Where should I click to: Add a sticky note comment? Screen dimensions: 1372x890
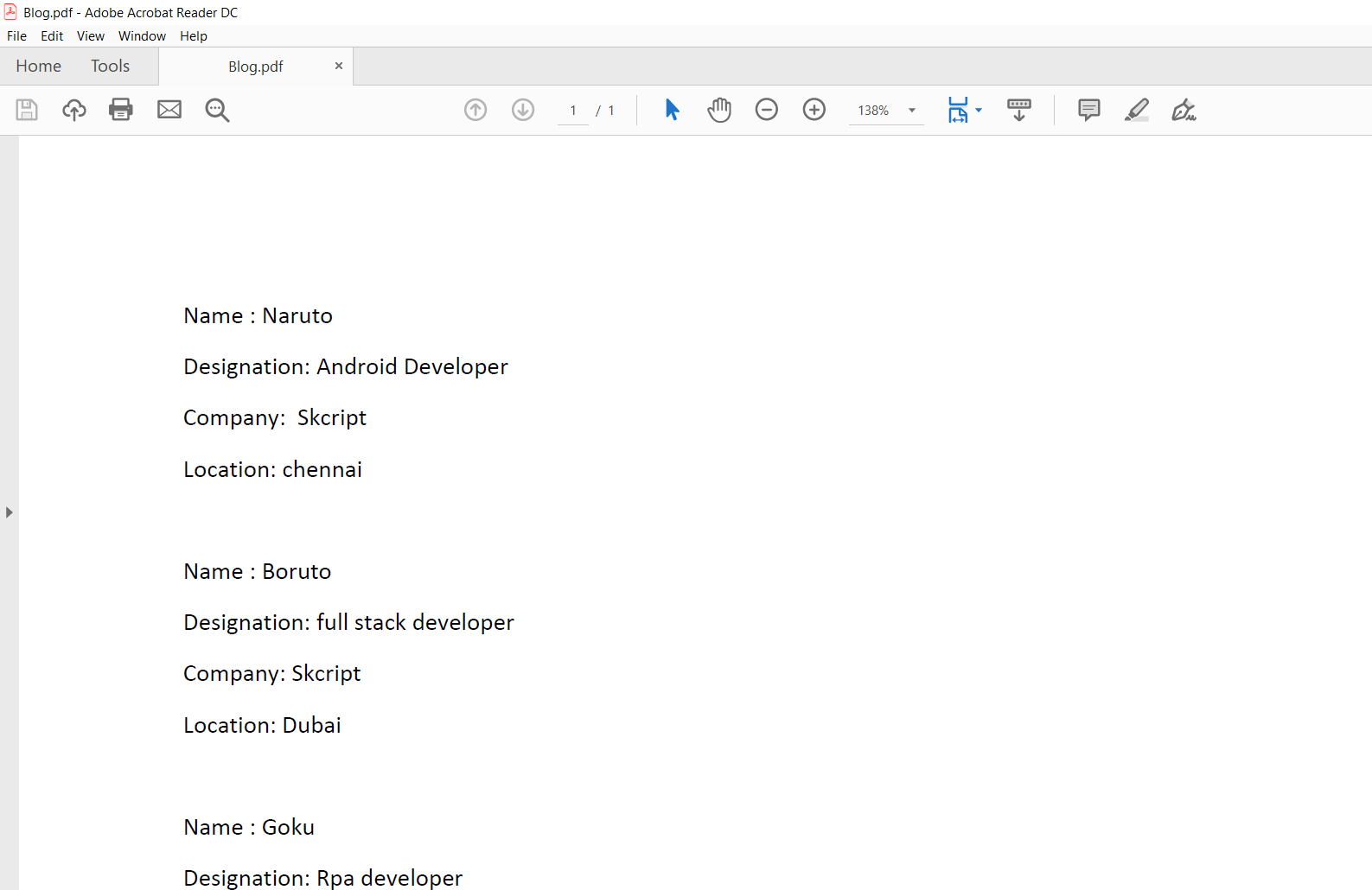(1089, 110)
